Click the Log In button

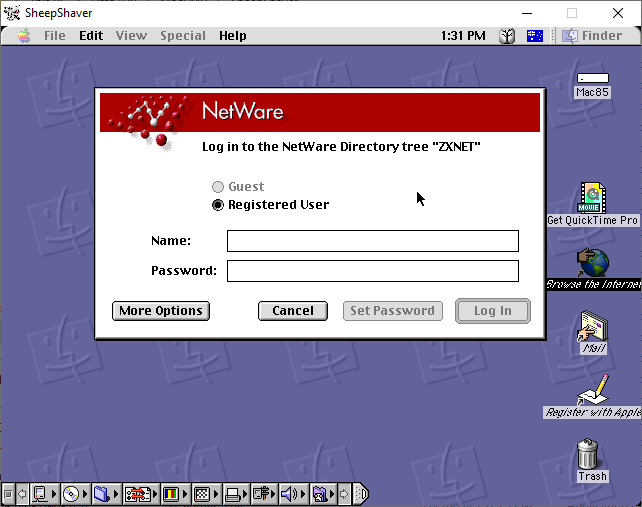tap(493, 311)
